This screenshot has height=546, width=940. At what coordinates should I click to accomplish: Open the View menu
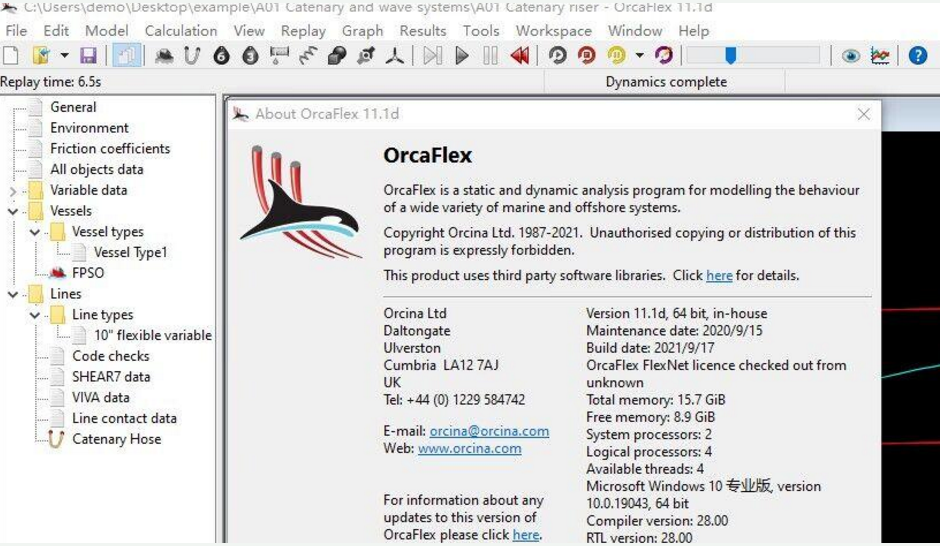pyautogui.click(x=249, y=31)
